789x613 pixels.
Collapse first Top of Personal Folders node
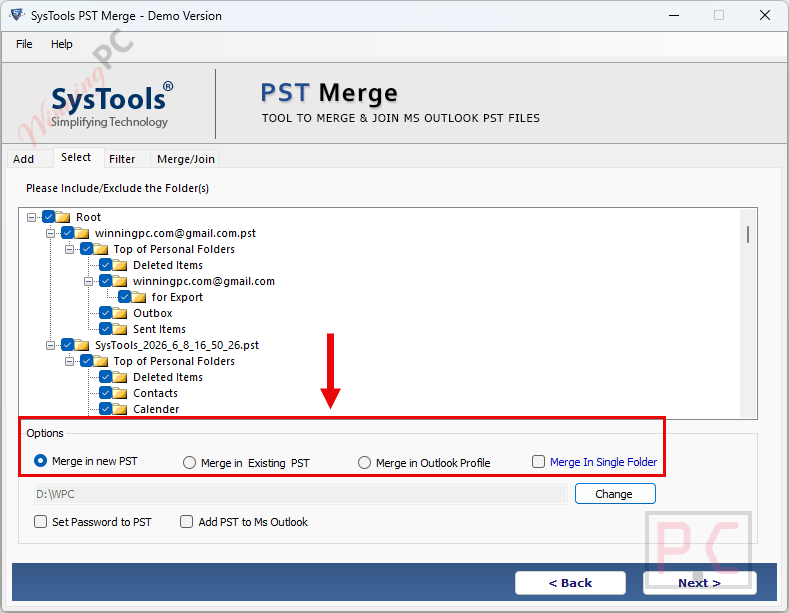pyautogui.click(x=69, y=249)
